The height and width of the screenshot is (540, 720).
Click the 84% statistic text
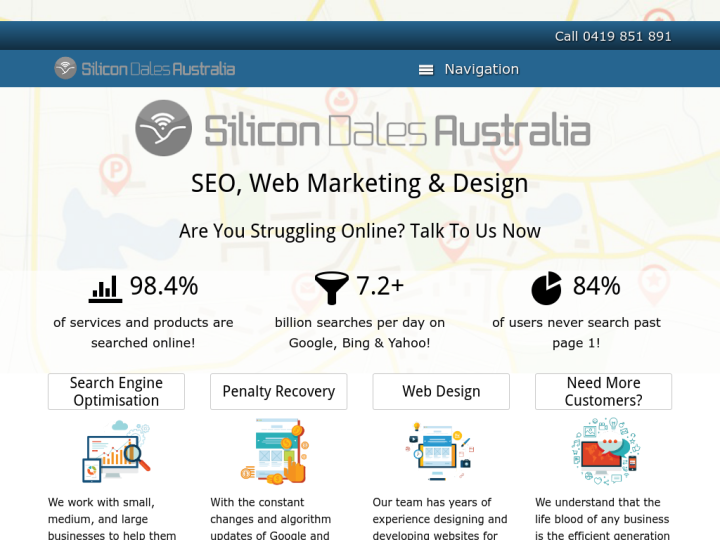coord(596,286)
